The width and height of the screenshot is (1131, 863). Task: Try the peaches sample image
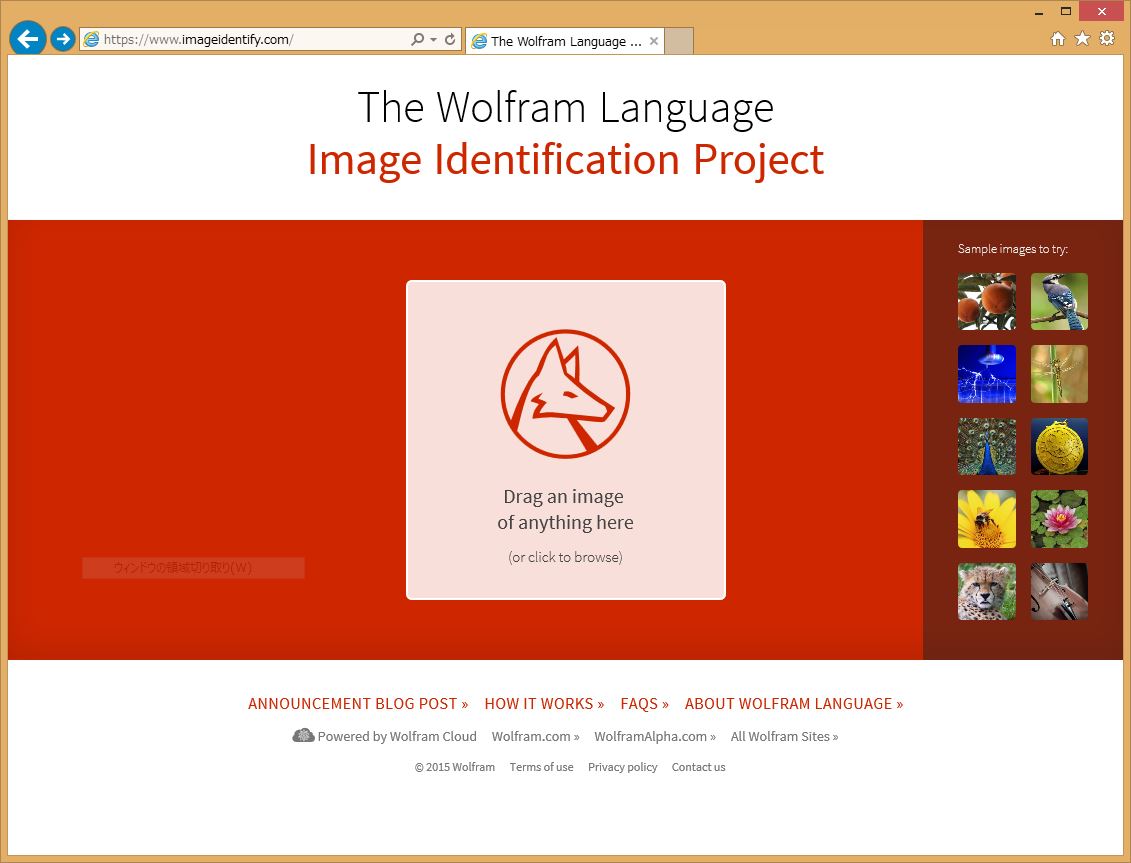[x=987, y=302]
